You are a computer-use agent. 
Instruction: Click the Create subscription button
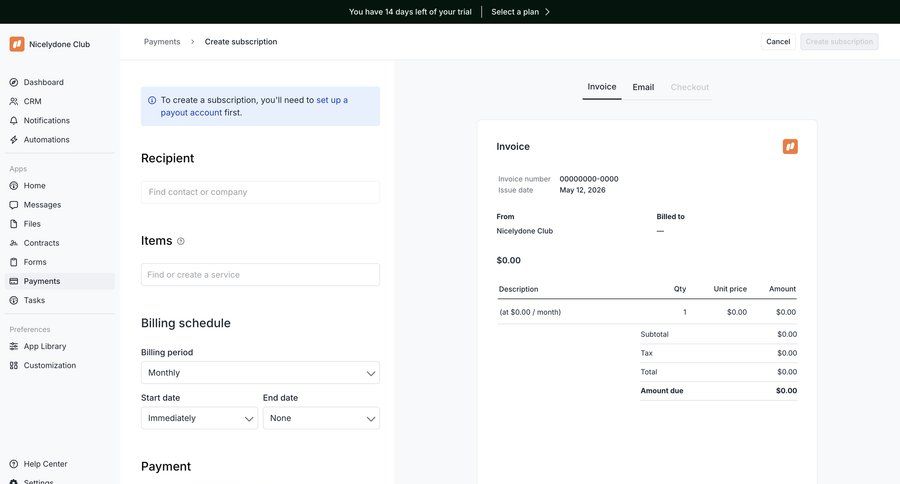click(839, 41)
